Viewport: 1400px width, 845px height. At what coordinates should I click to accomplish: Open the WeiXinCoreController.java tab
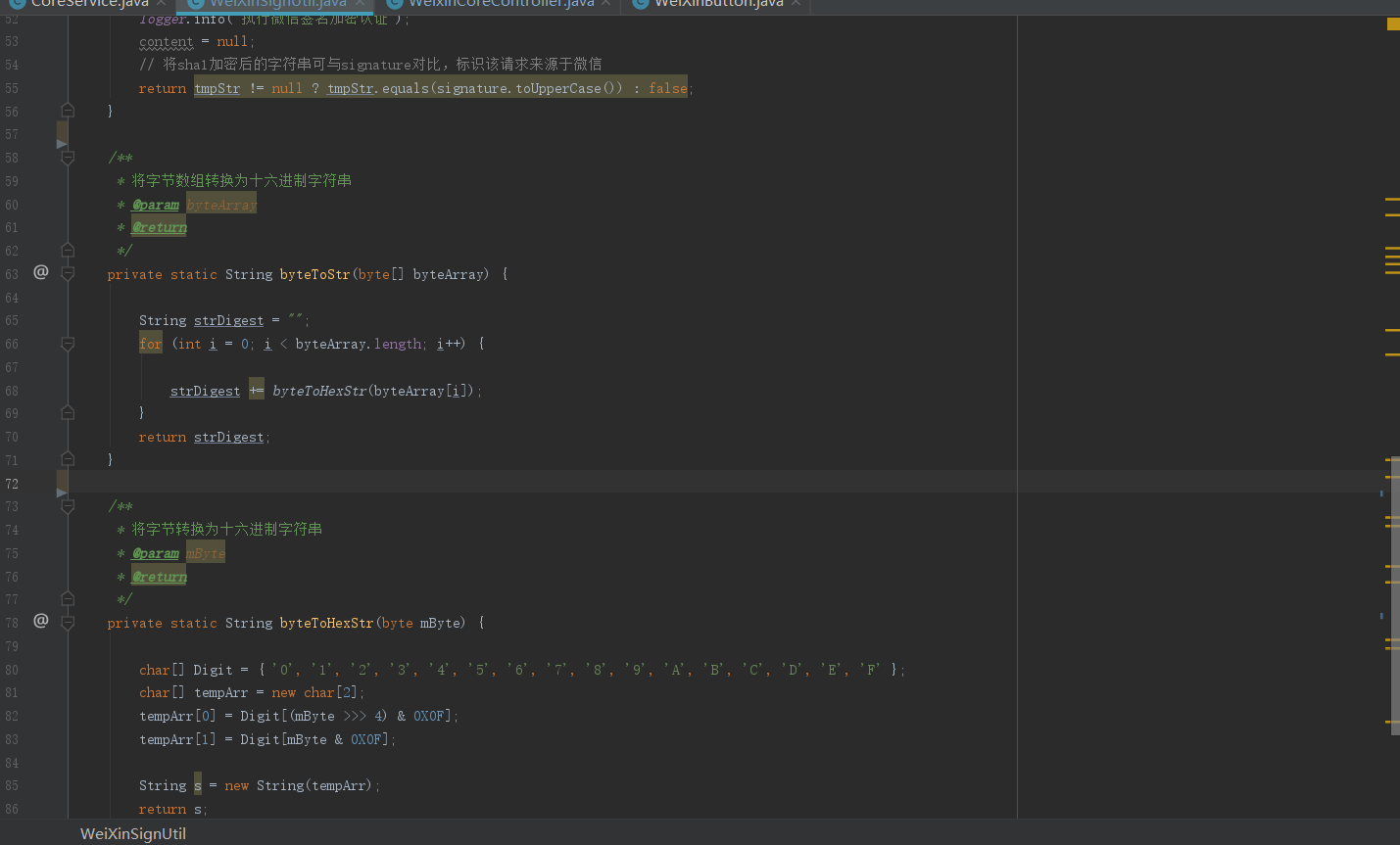[502, 4]
